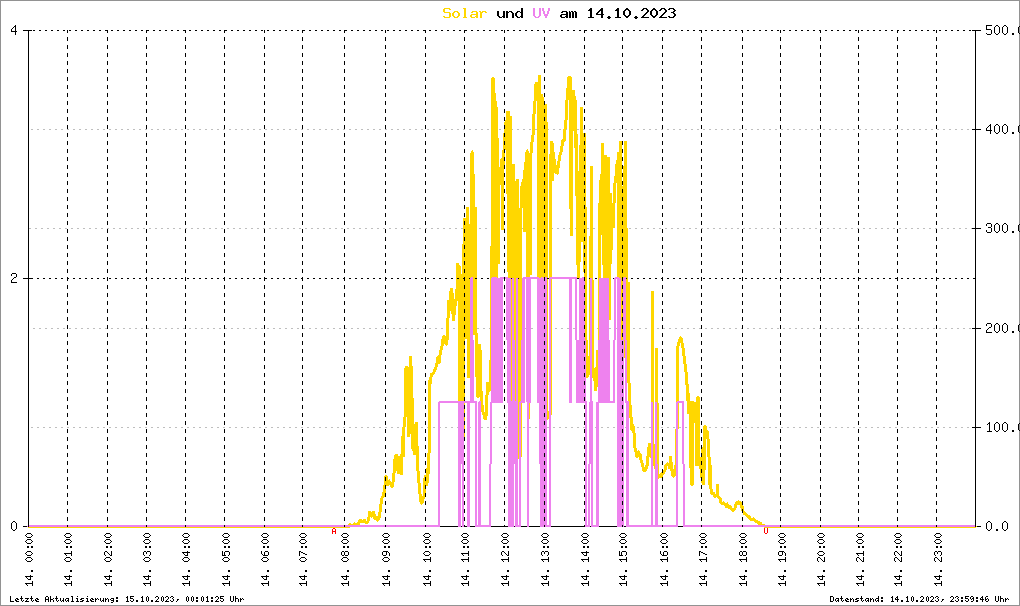The height and width of the screenshot is (606, 1020).
Task: Click the time axis label '14. 21:00'
Action: pyautogui.click(x=859, y=560)
